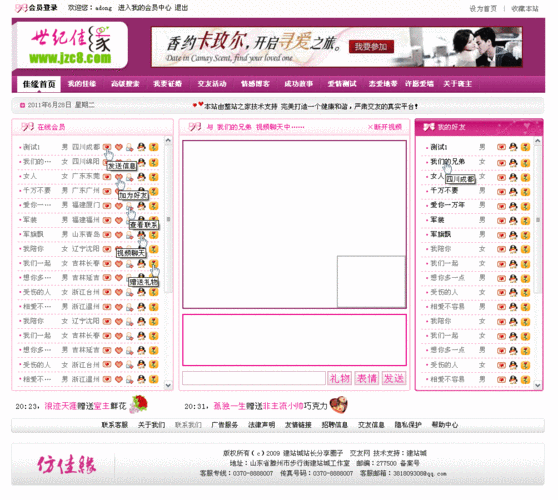The image size is (558, 500).
Task: Start video chat with 爱你一万年 friend
Action: pos(513,206)
